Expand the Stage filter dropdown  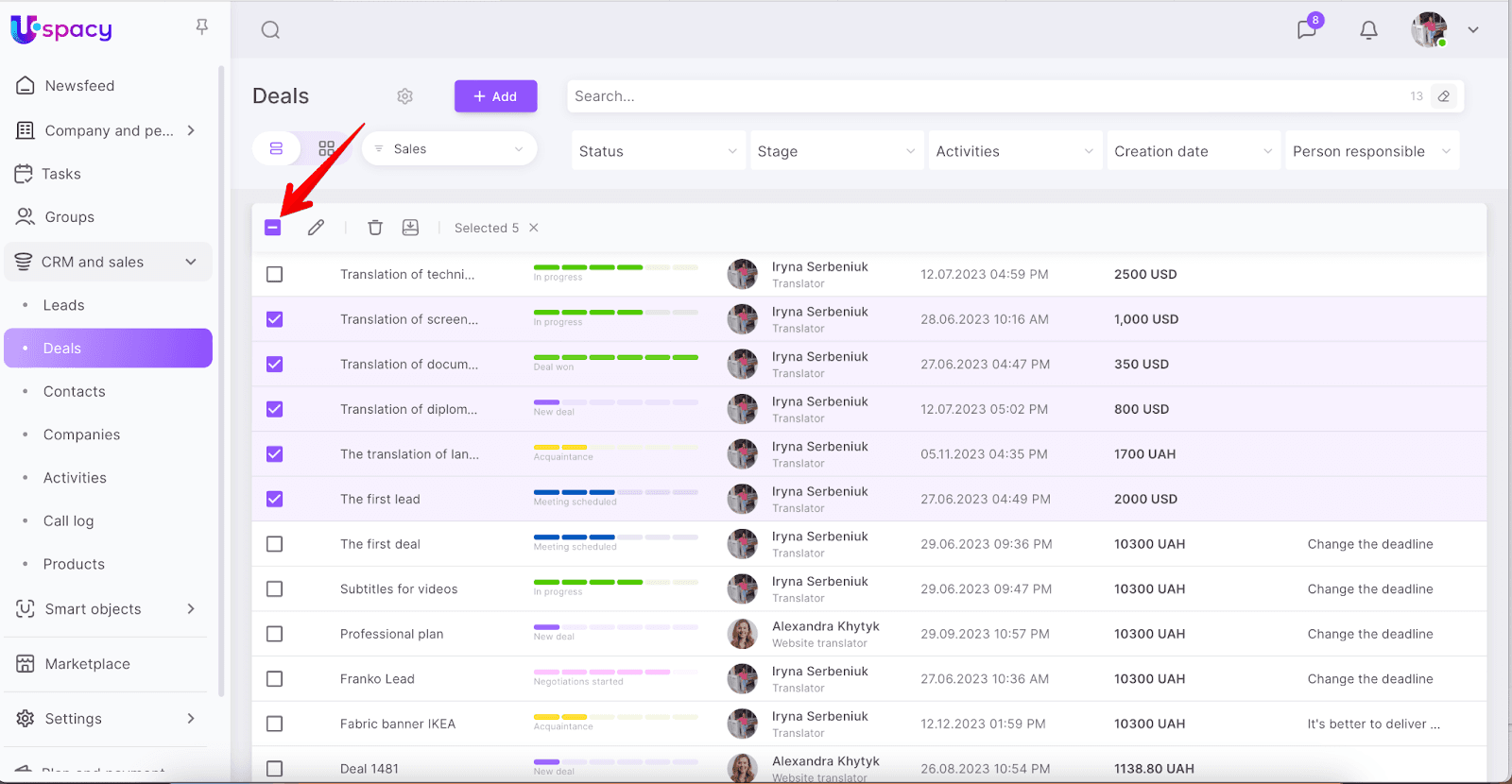[x=835, y=151]
